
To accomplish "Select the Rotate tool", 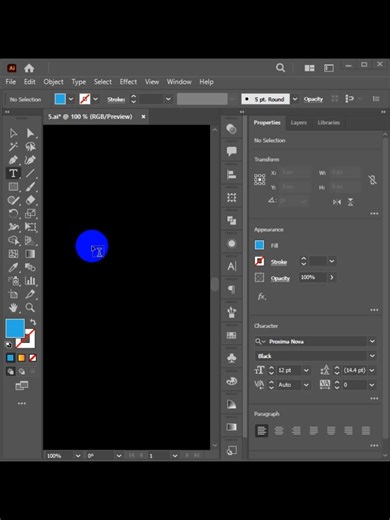I will click(x=13, y=213).
